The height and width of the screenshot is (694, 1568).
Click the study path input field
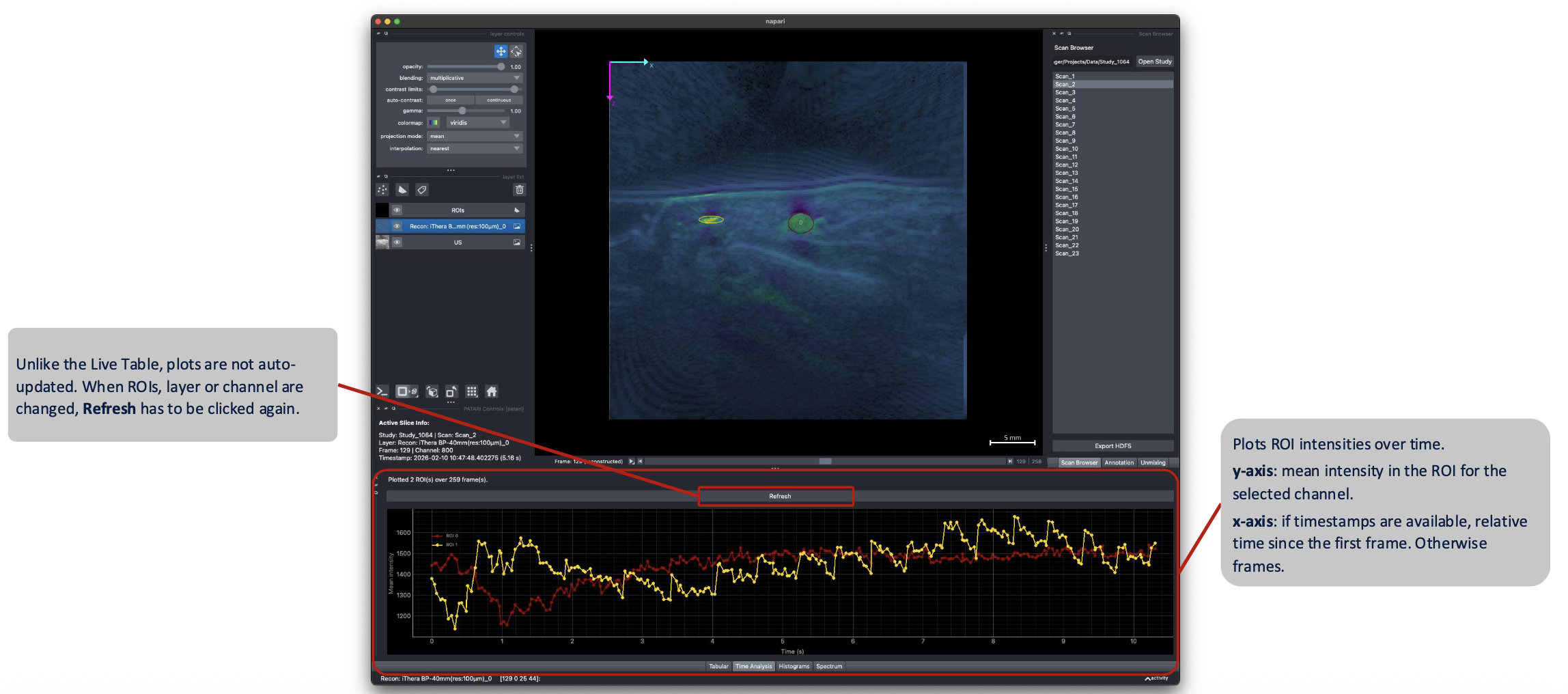click(1093, 61)
